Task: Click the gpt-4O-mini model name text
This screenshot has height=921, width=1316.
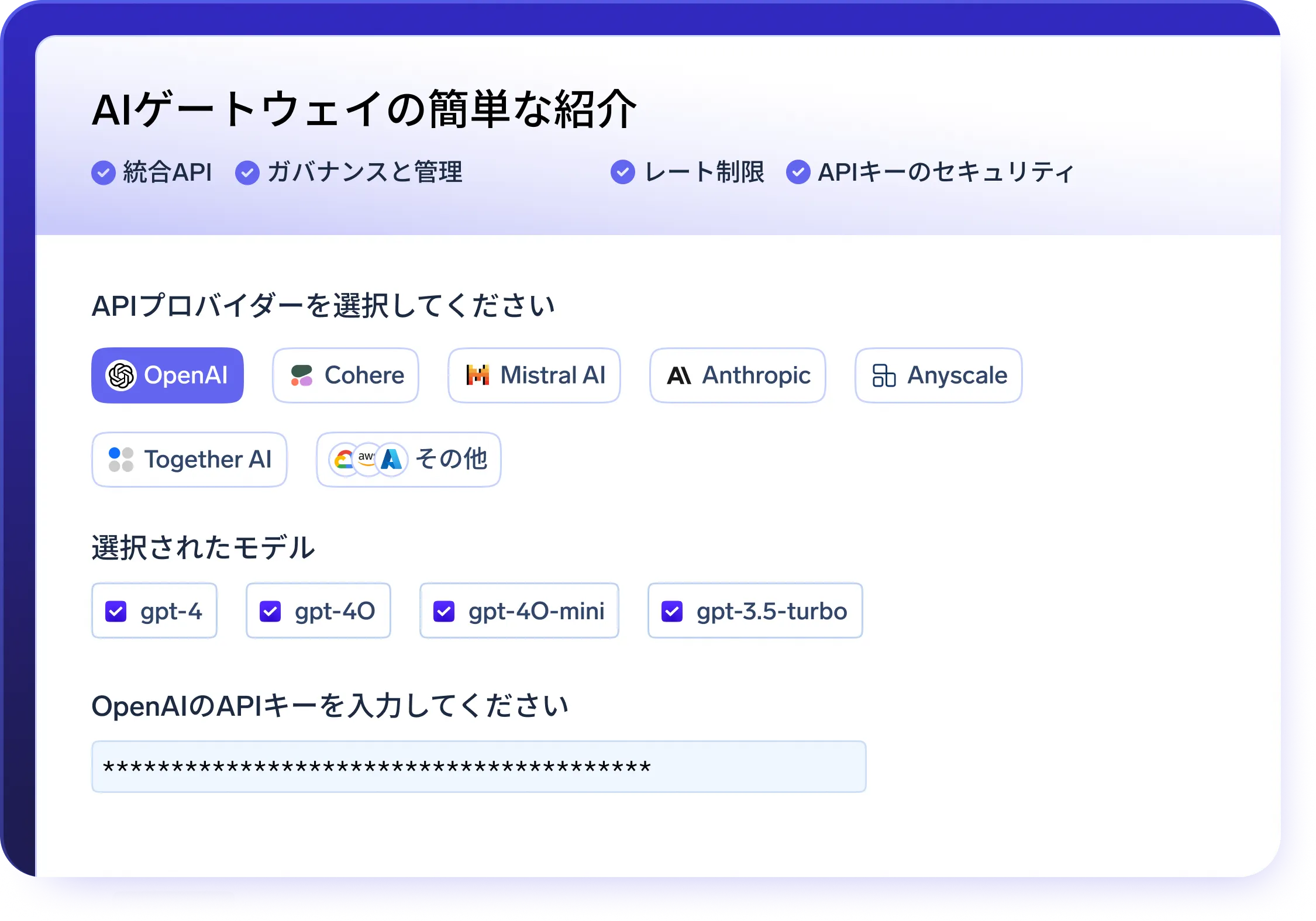Action: coord(536,612)
